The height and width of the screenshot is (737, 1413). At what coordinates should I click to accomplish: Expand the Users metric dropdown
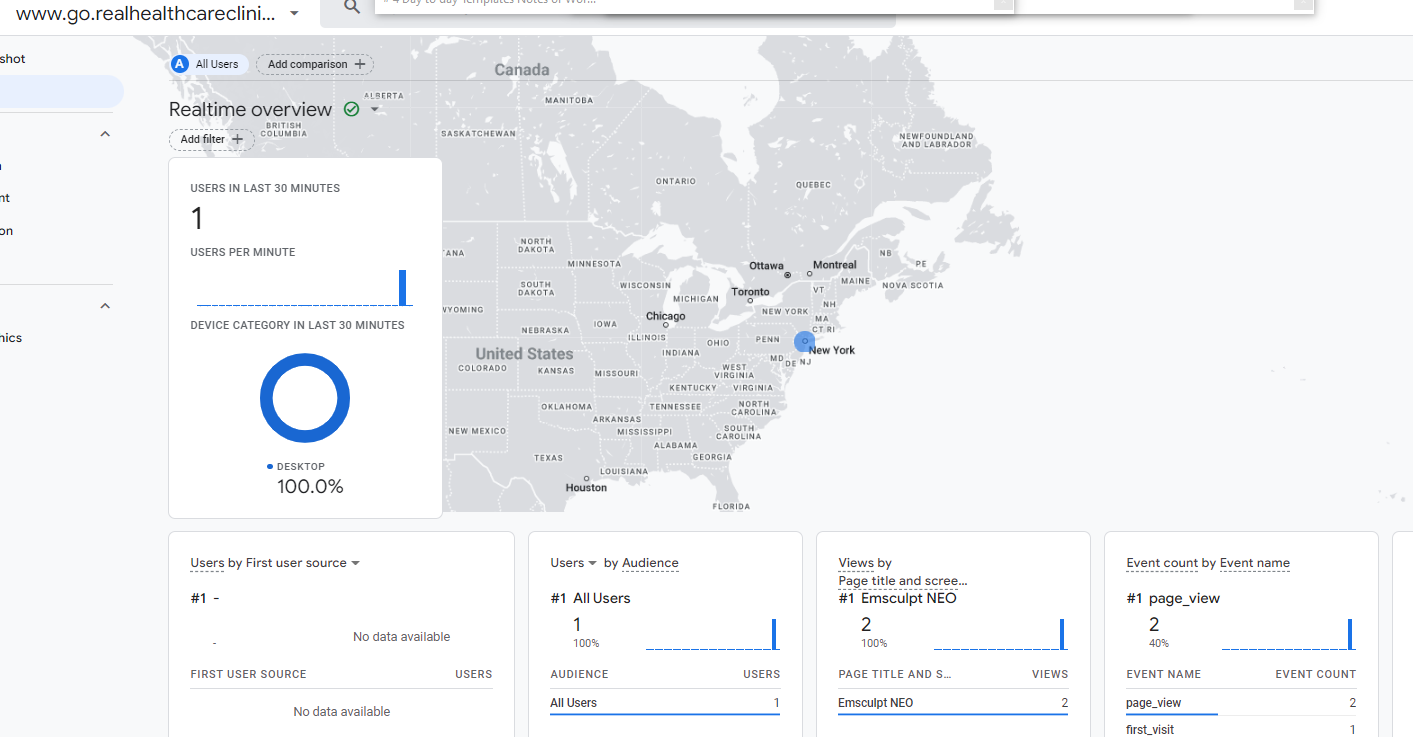[x=592, y=563]
